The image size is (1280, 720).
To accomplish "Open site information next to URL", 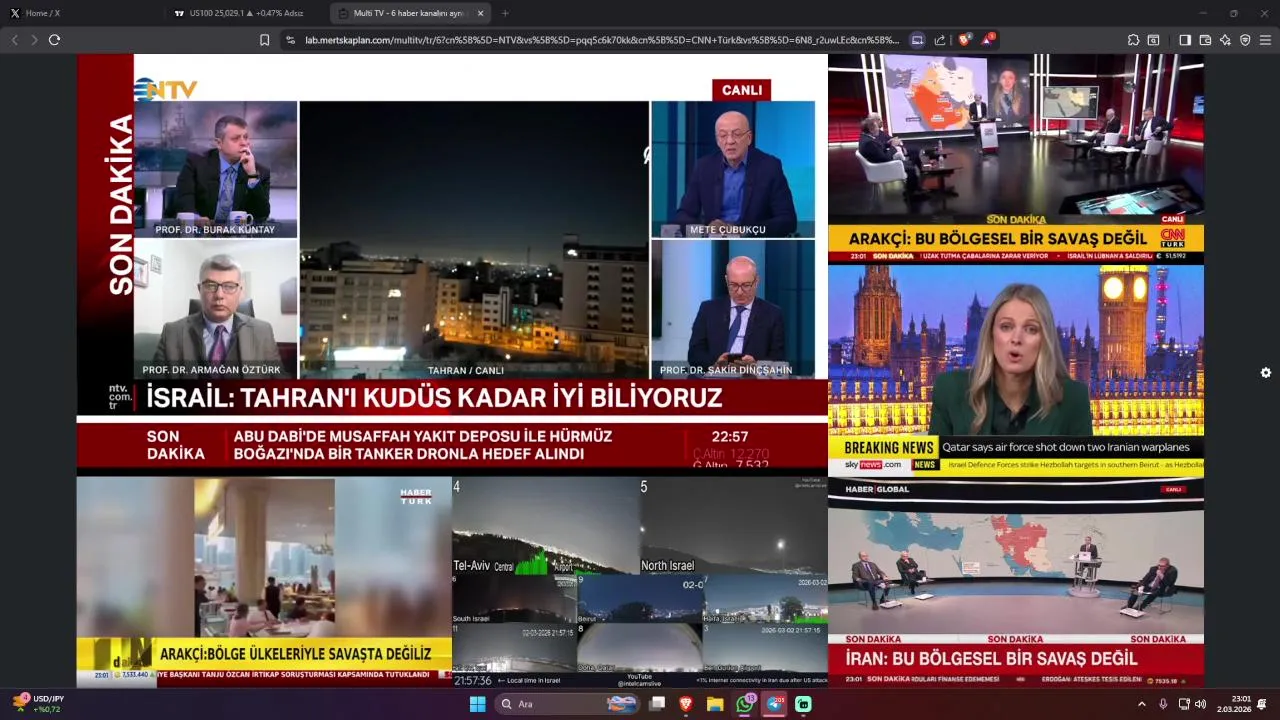I will pyautogui.click(x=290, y=40).
